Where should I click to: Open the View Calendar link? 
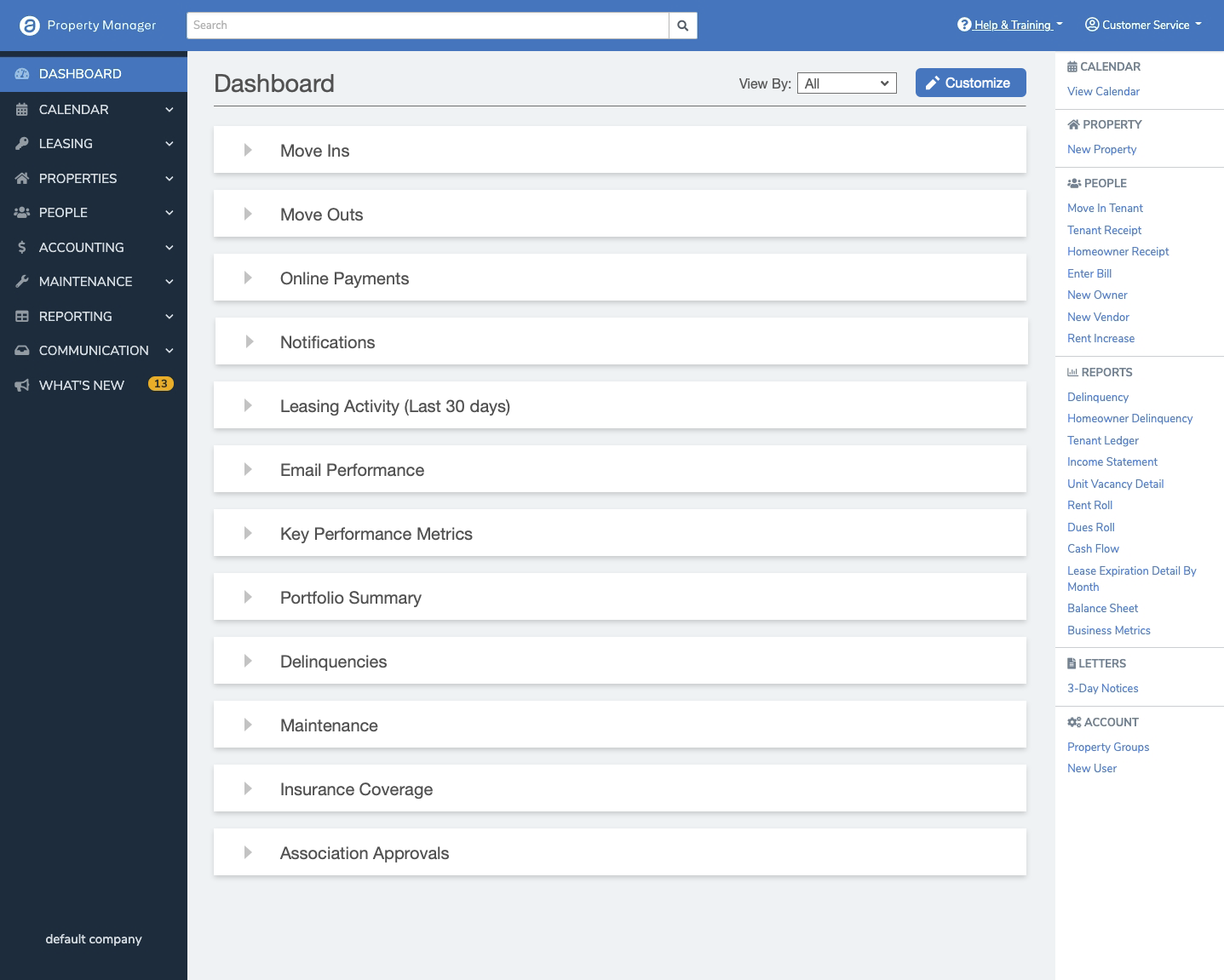click(1103, 91)
